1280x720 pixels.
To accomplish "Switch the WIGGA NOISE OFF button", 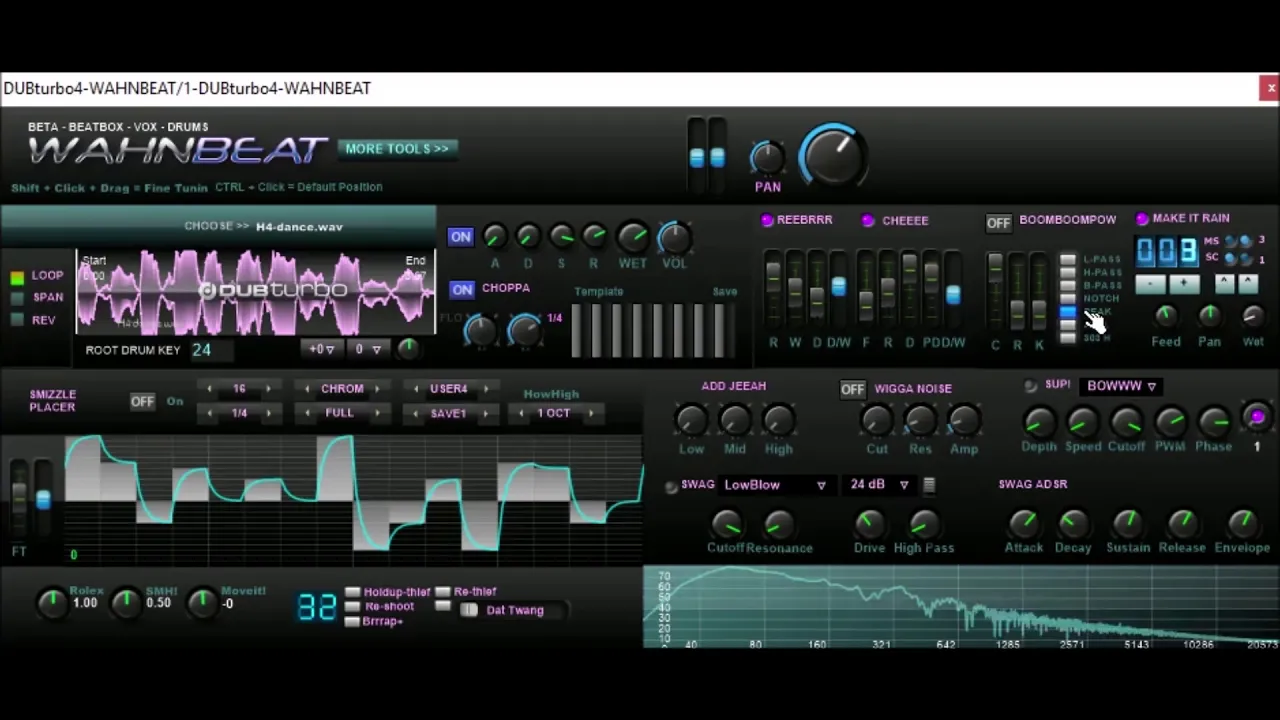I will tap(852, 389).
